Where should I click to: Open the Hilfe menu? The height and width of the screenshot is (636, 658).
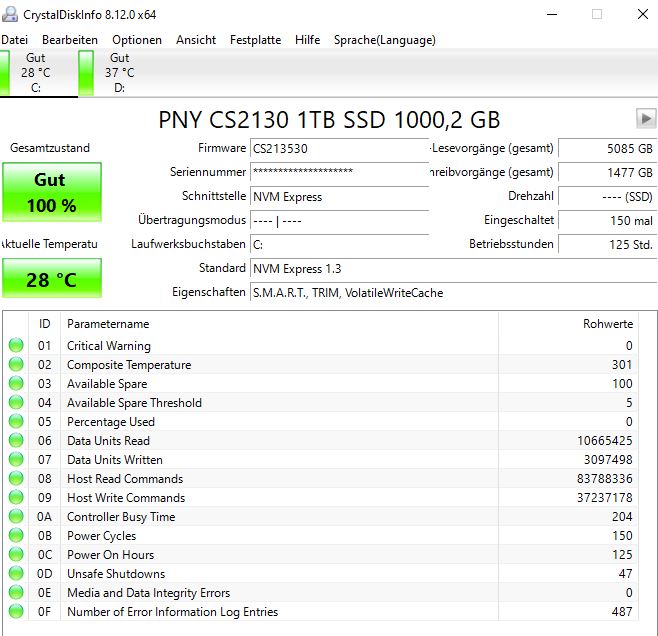[x=307, y=40]
